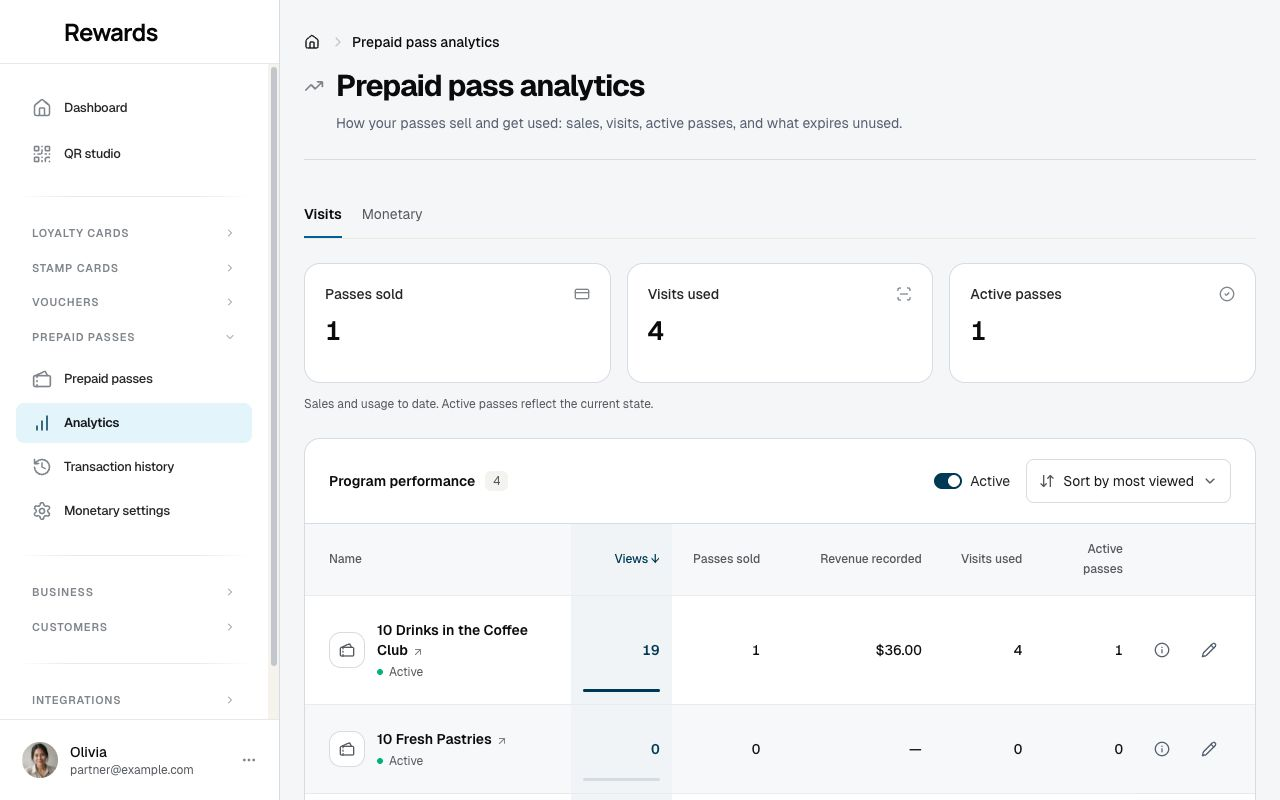The height and width of the screenshot is (800, 1280).
Task: Expand the Loyalty Cards section
Action: pyautogui.click(x=134, y=233)
